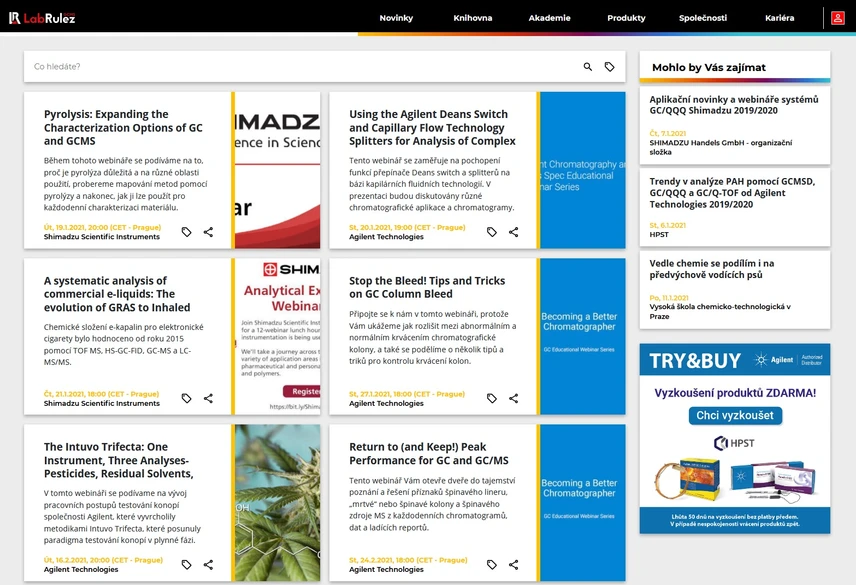Click blue thumbnail on Return to Peak Performance card
856x585 pixels.
(582, 503)
